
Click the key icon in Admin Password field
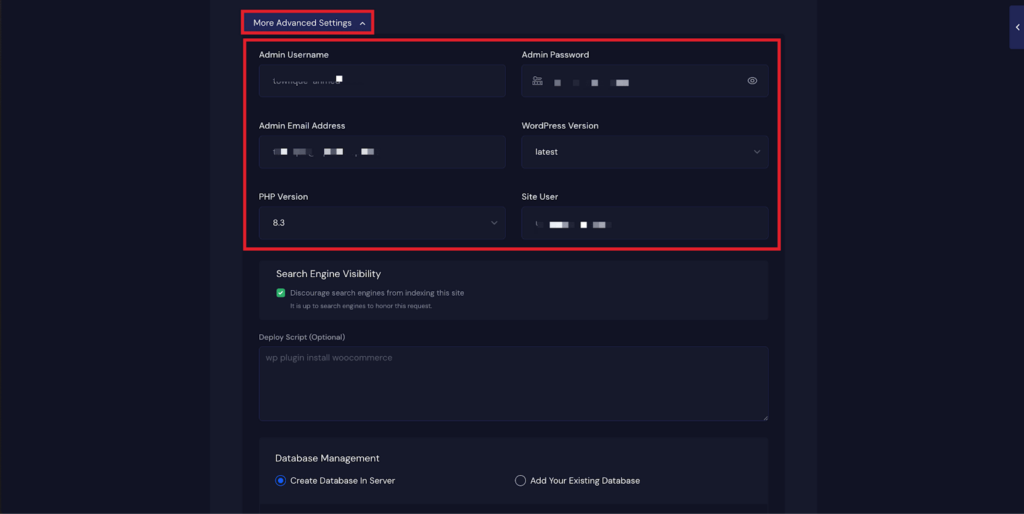pyautogui.click(x=538, y=81)
